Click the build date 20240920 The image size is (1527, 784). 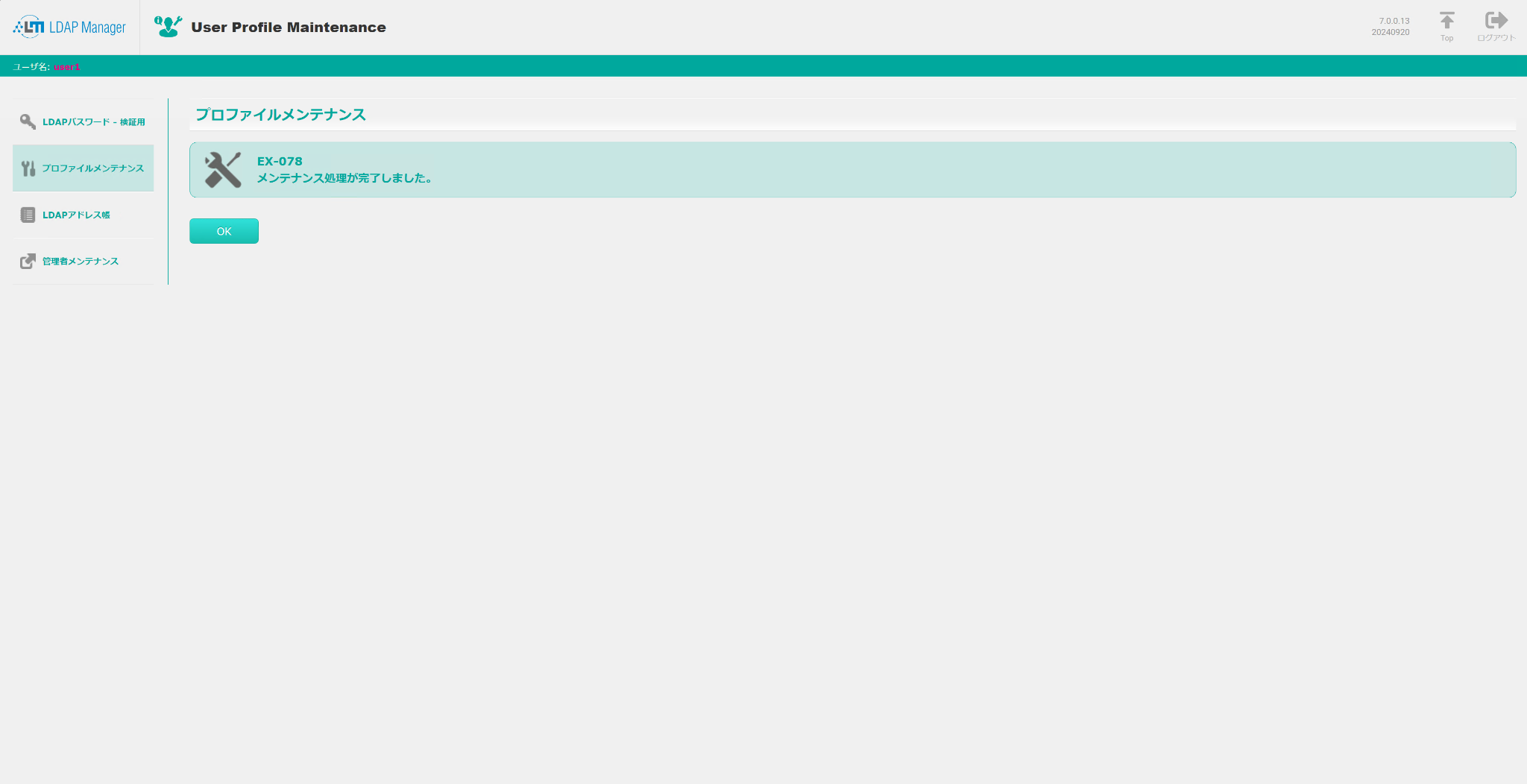[x=1391, y=32]
